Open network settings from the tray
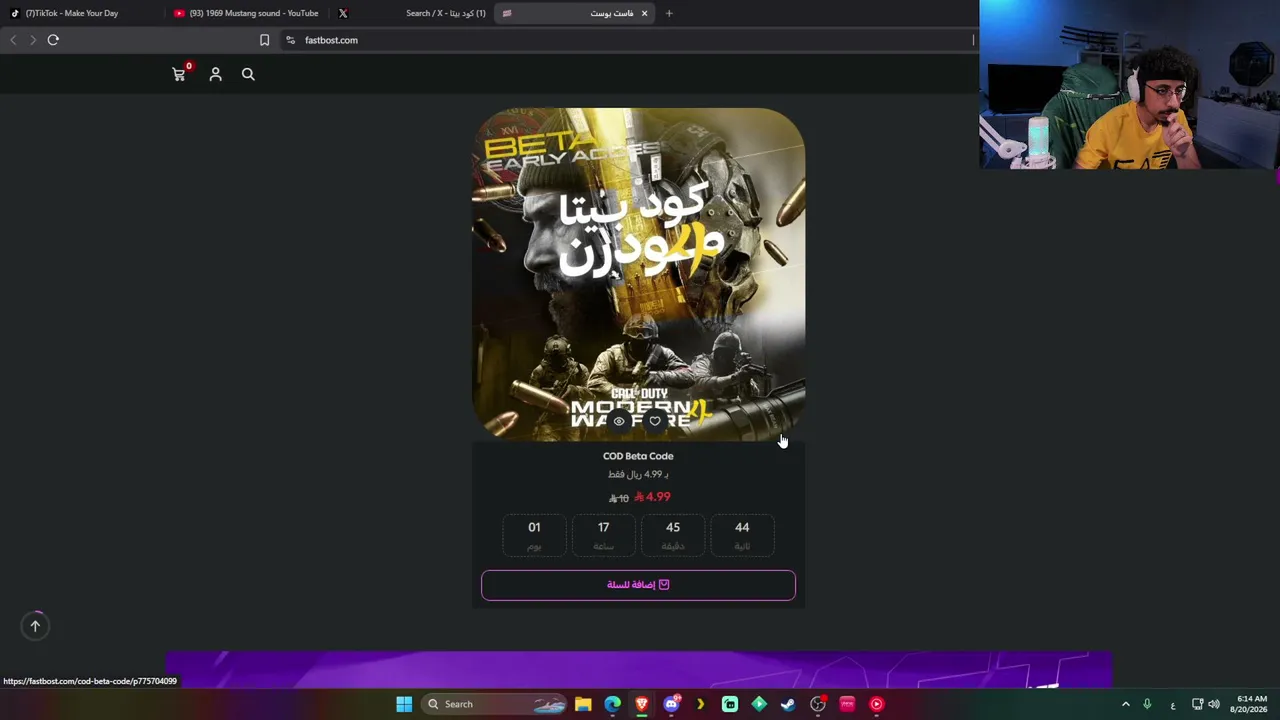 1197,704
